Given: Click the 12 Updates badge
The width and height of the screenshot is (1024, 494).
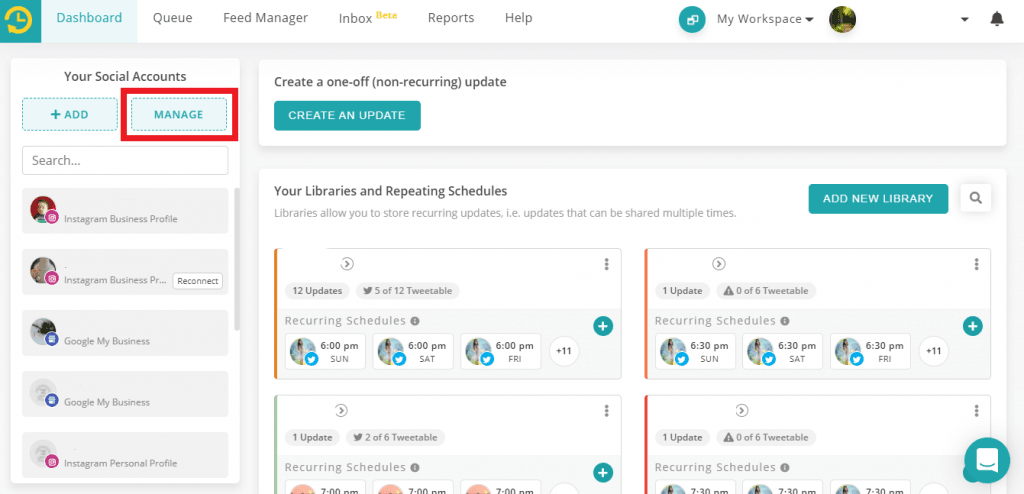Looking at the screenshot, I should (x=317, y=291).
